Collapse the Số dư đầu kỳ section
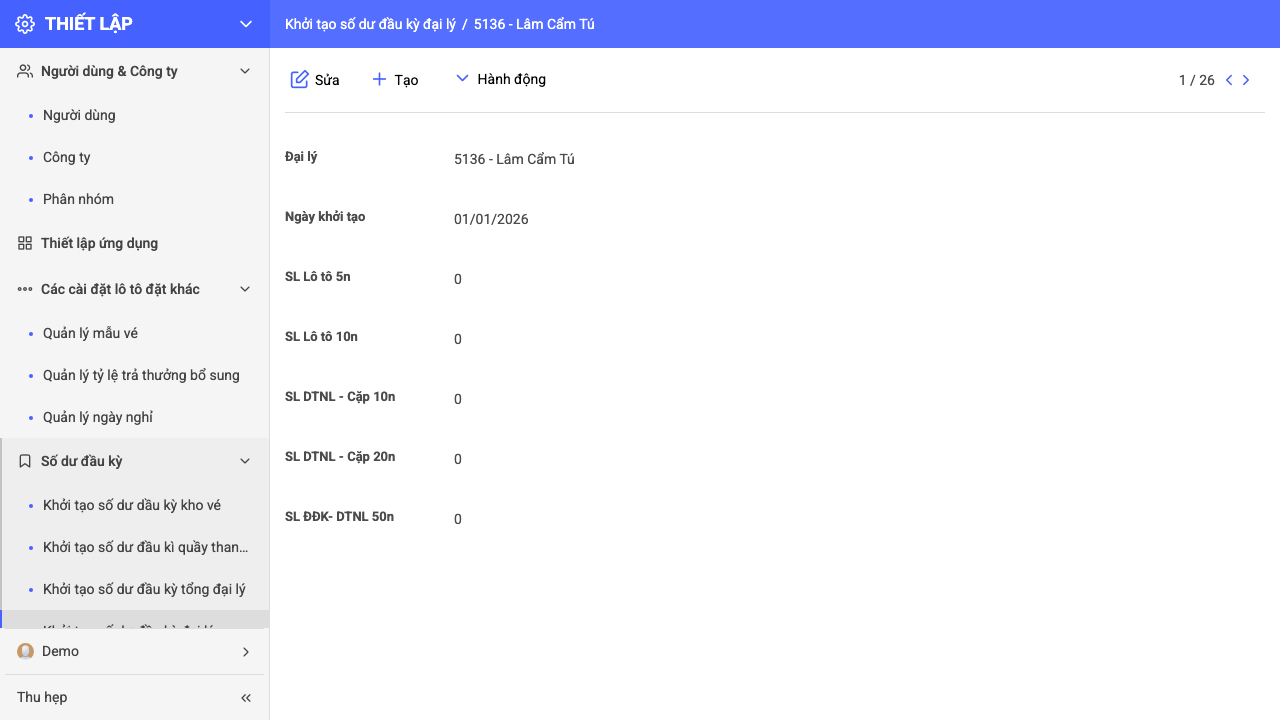 point(245,461)
